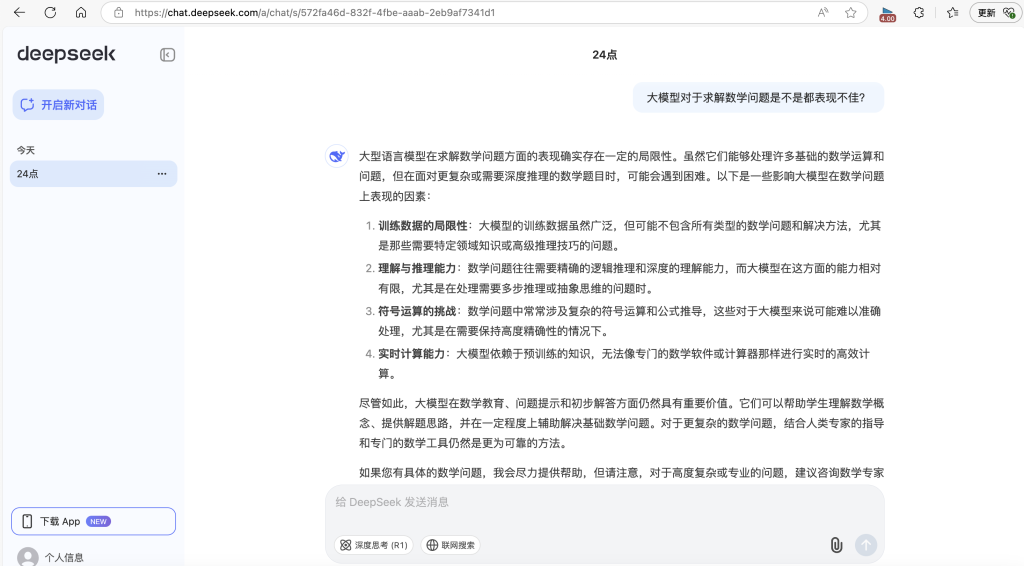Click the 下载 App button
This screenshot has height=566, width=1024.
pyautogui.click(x=93, y=521)
